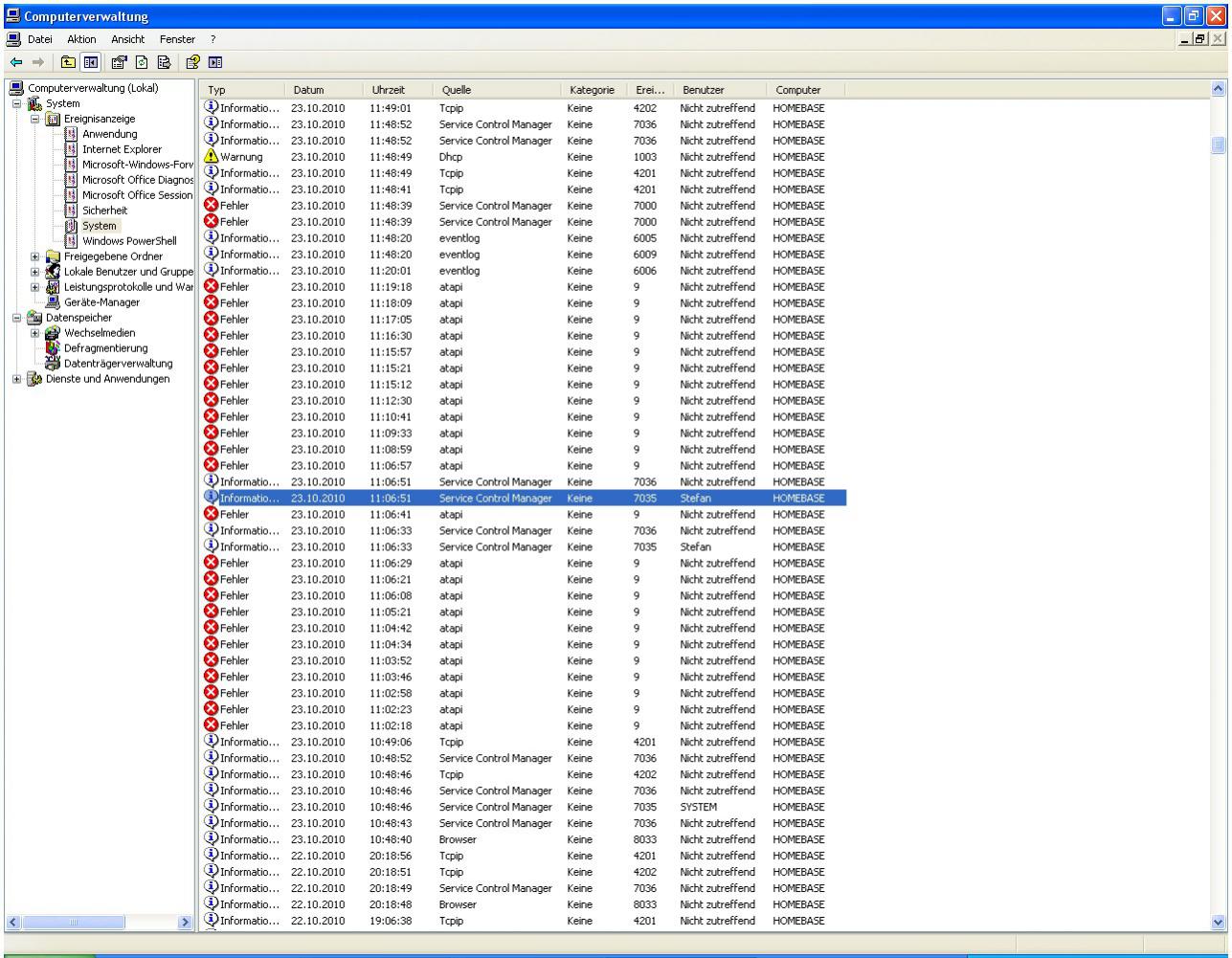Click the scroll-up arrow of the event list
Image resolution: width=1232 pixels, height=958 pixels.
pos(1218,89)
